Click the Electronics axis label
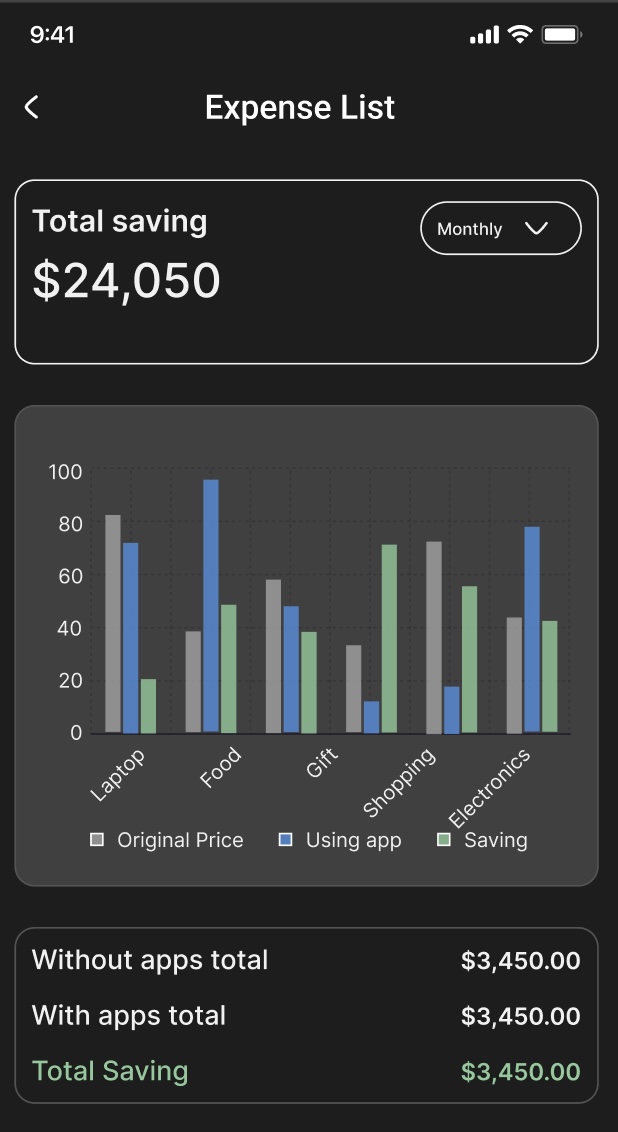The width and height of the screenshot is (618, 1132). tap(489, 789)
